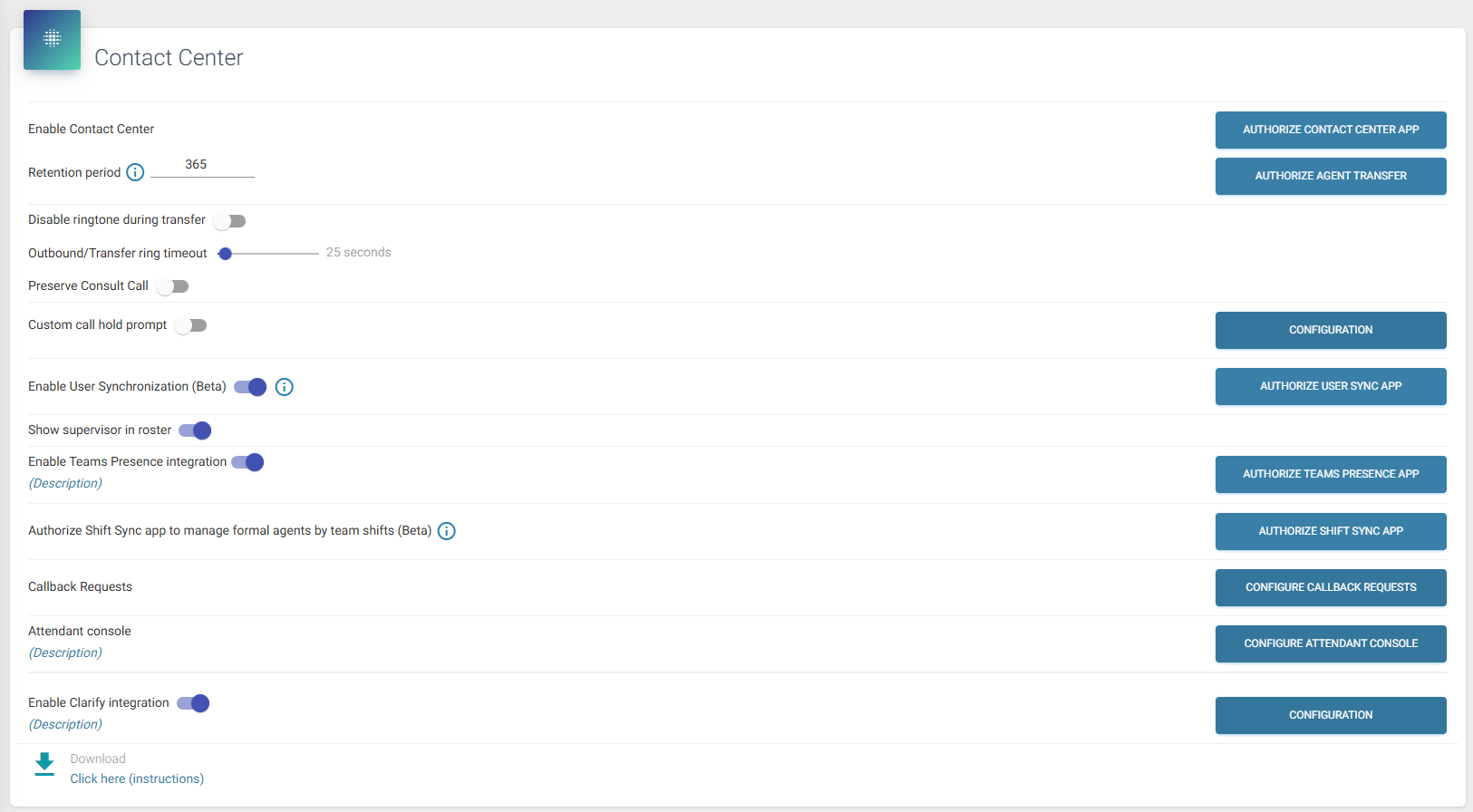This screenshot has height=812, width=1473.
Task: Click info icon next to Shift Sync app
Action: pos(446,531)
